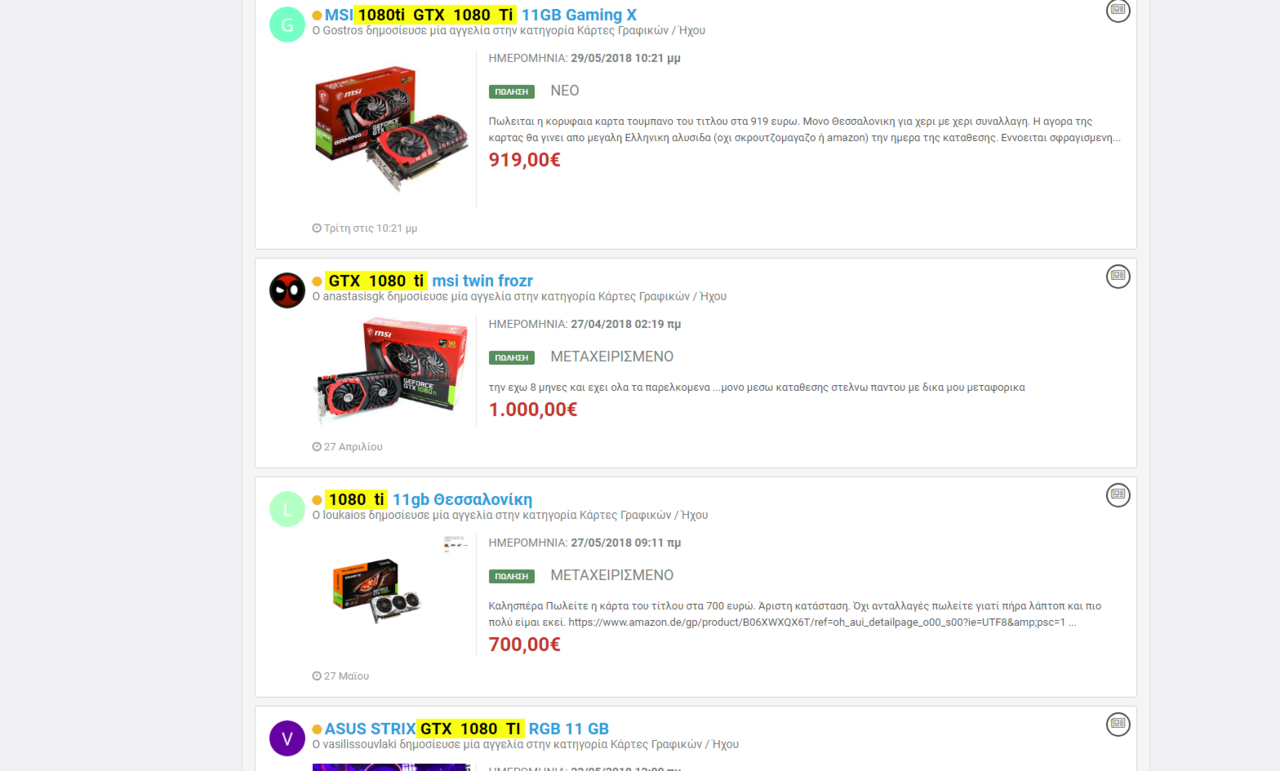Open vasilissouvlaki purple V avatar
The image size is (1280, 771).
click(287, 738)
